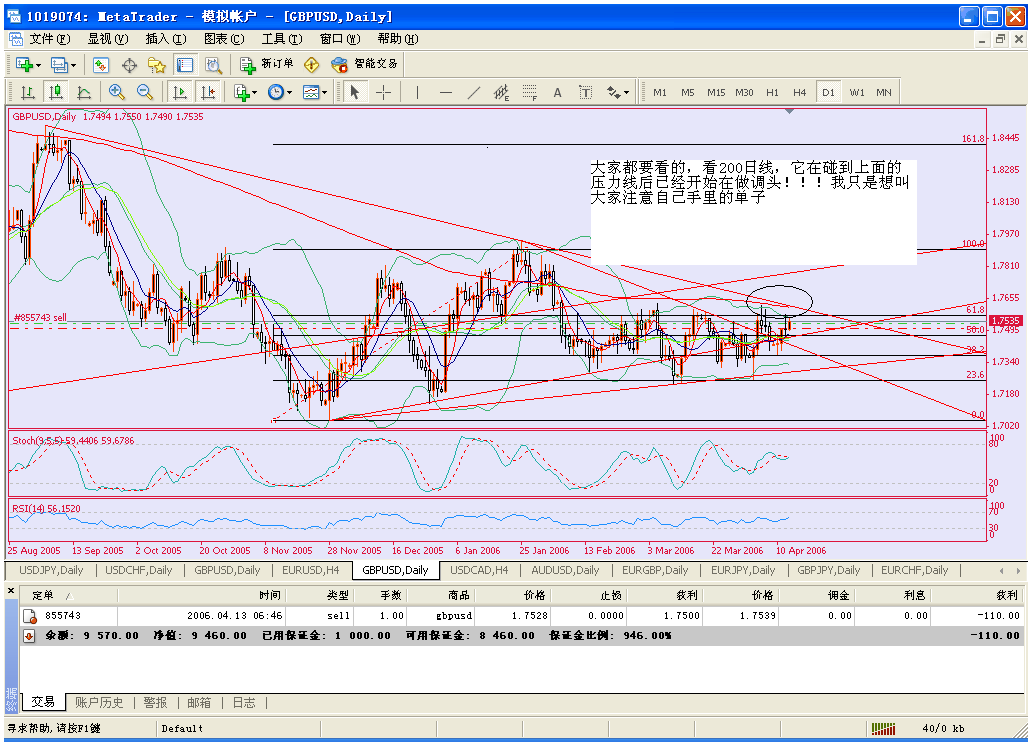
Task: Switch to M1 timeframe
Action: (x=659, y=92)
